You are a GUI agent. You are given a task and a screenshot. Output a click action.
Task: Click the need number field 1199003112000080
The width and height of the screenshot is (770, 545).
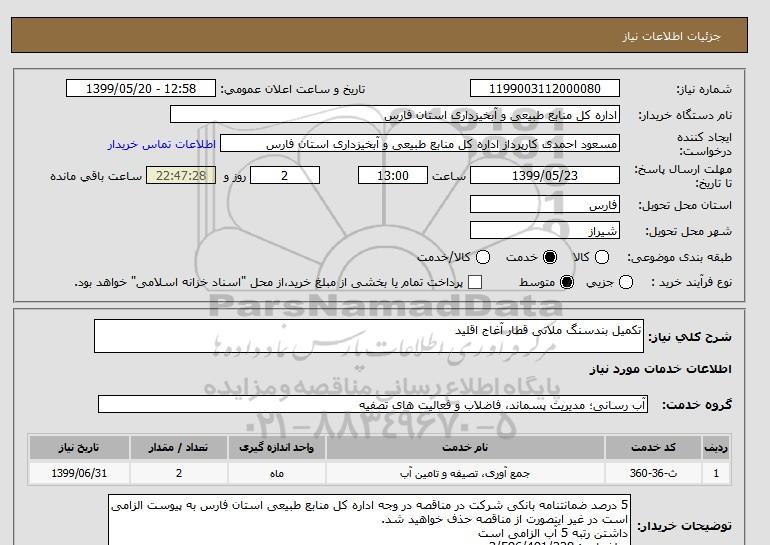pyautogui.click(x=545, y=88)
